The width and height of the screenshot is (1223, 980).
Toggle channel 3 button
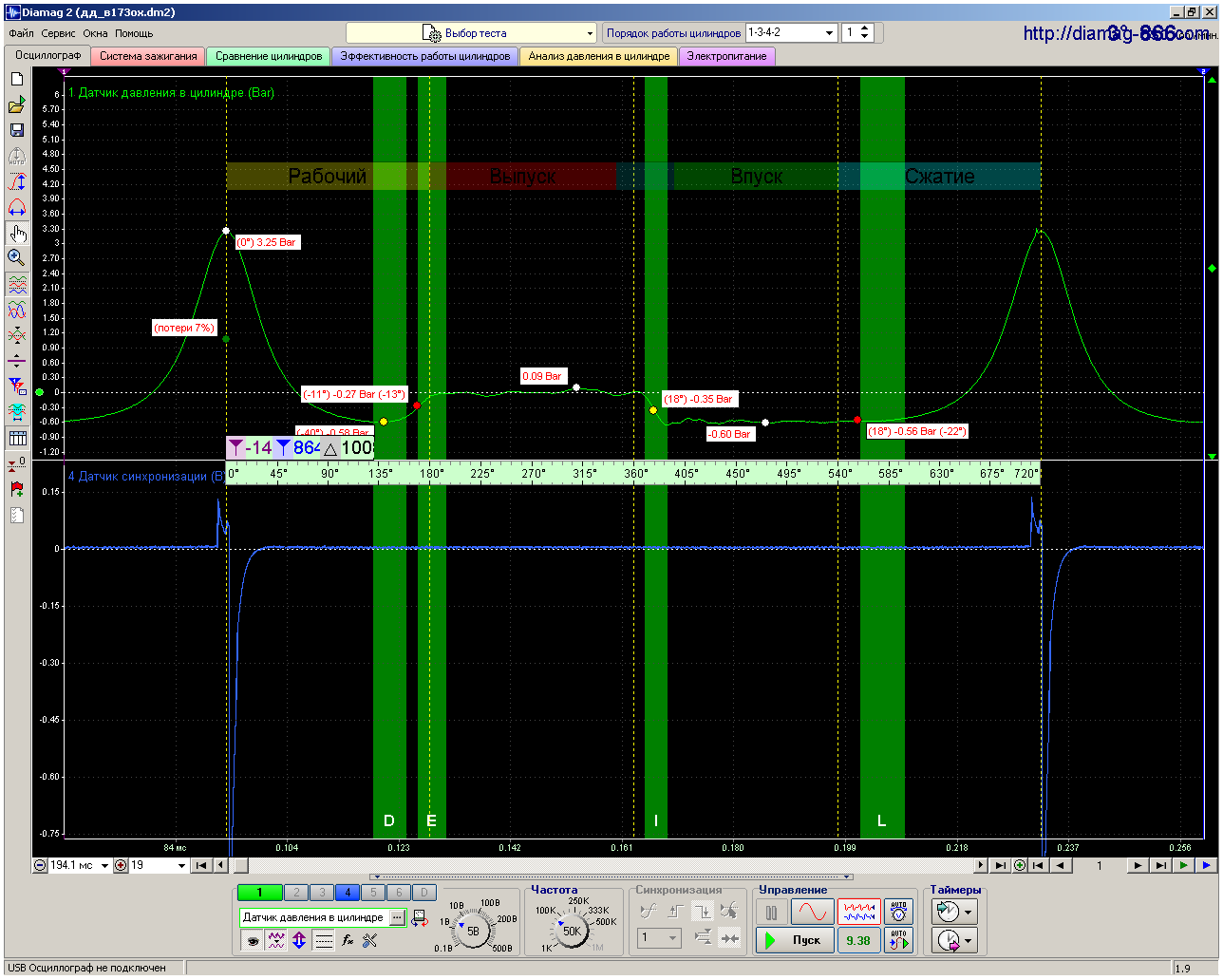tap(322, 893)
